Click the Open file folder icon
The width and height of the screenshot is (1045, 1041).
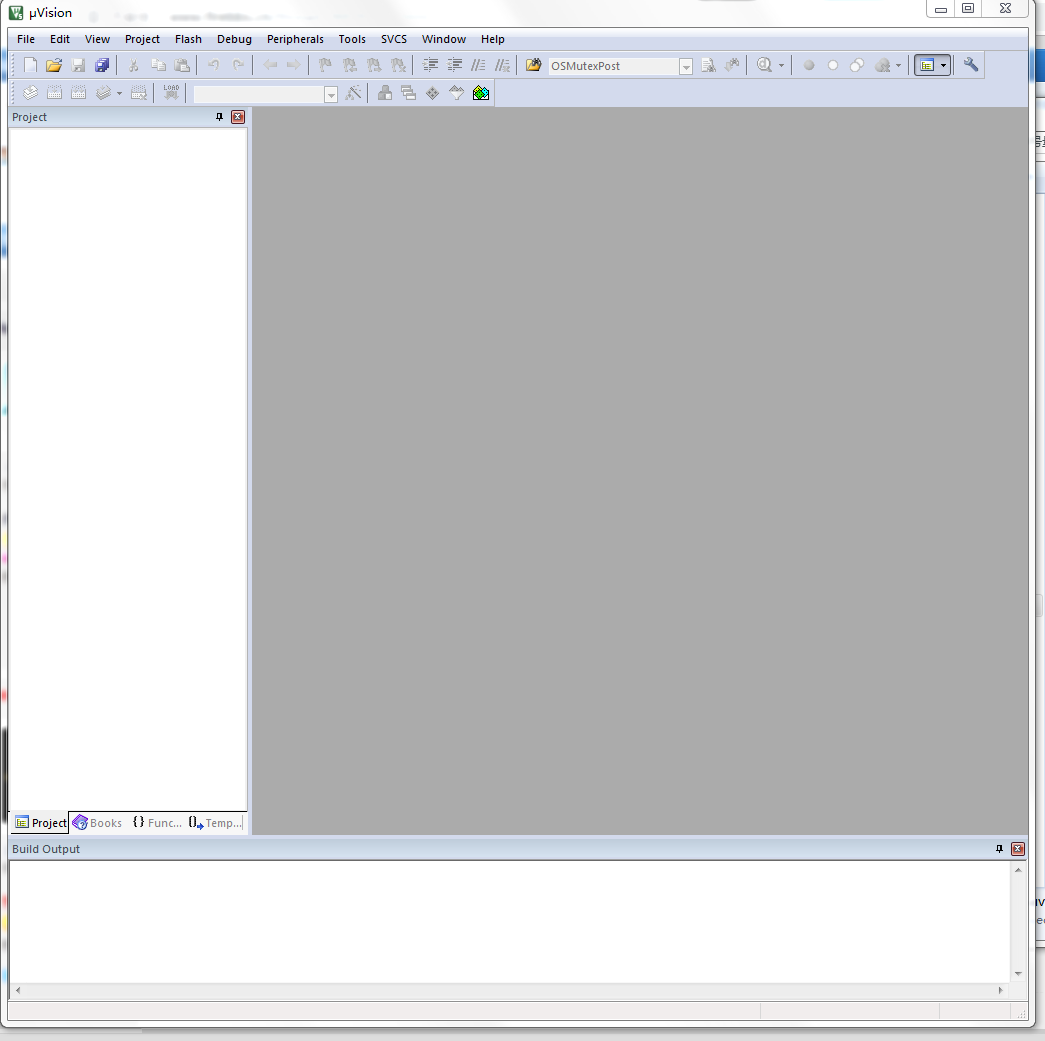[x=54, y=66]
